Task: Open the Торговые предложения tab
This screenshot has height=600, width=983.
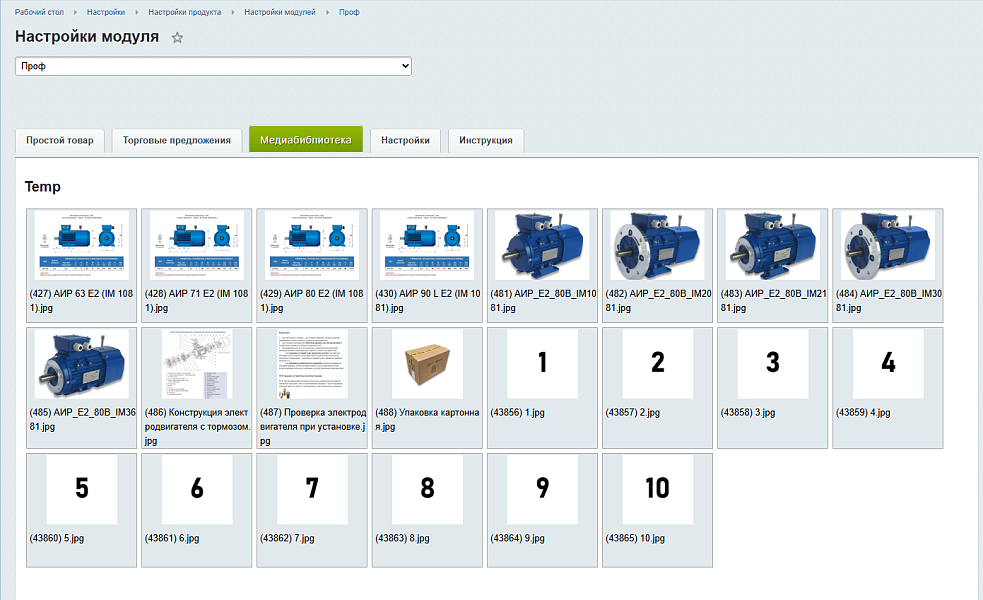Action: tap(176, 140)
